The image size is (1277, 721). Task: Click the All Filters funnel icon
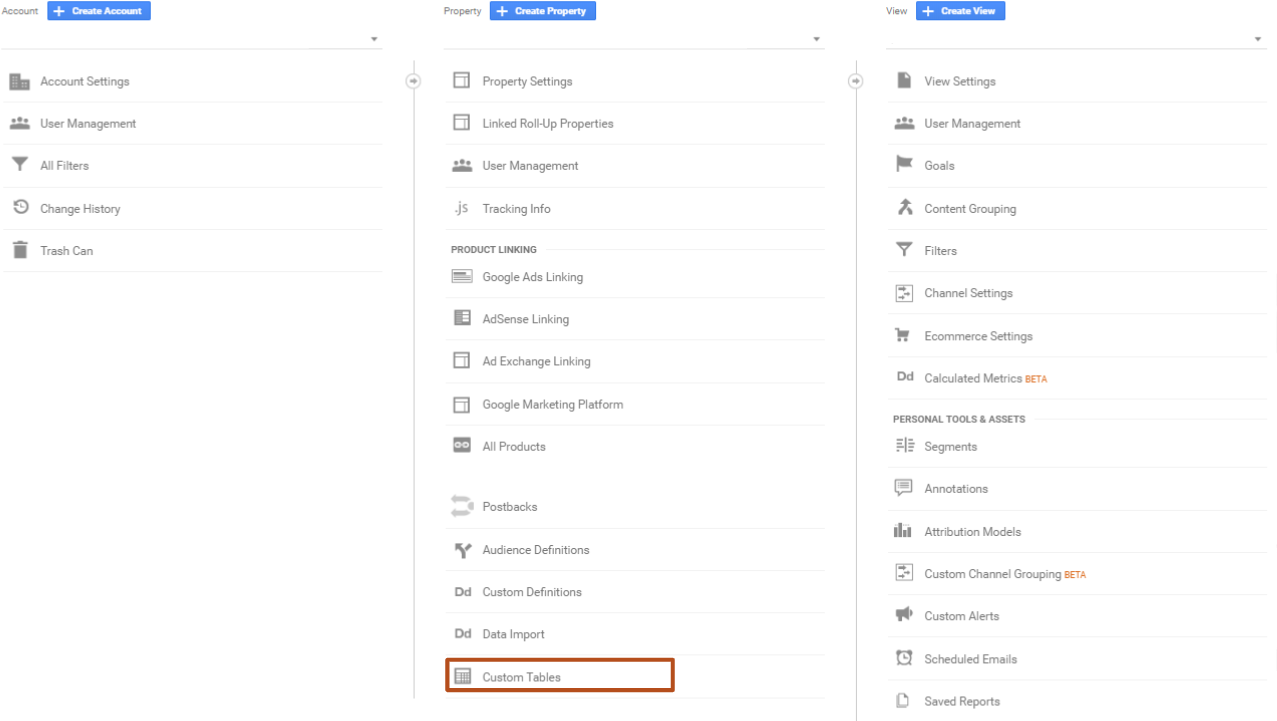[20, 165]
